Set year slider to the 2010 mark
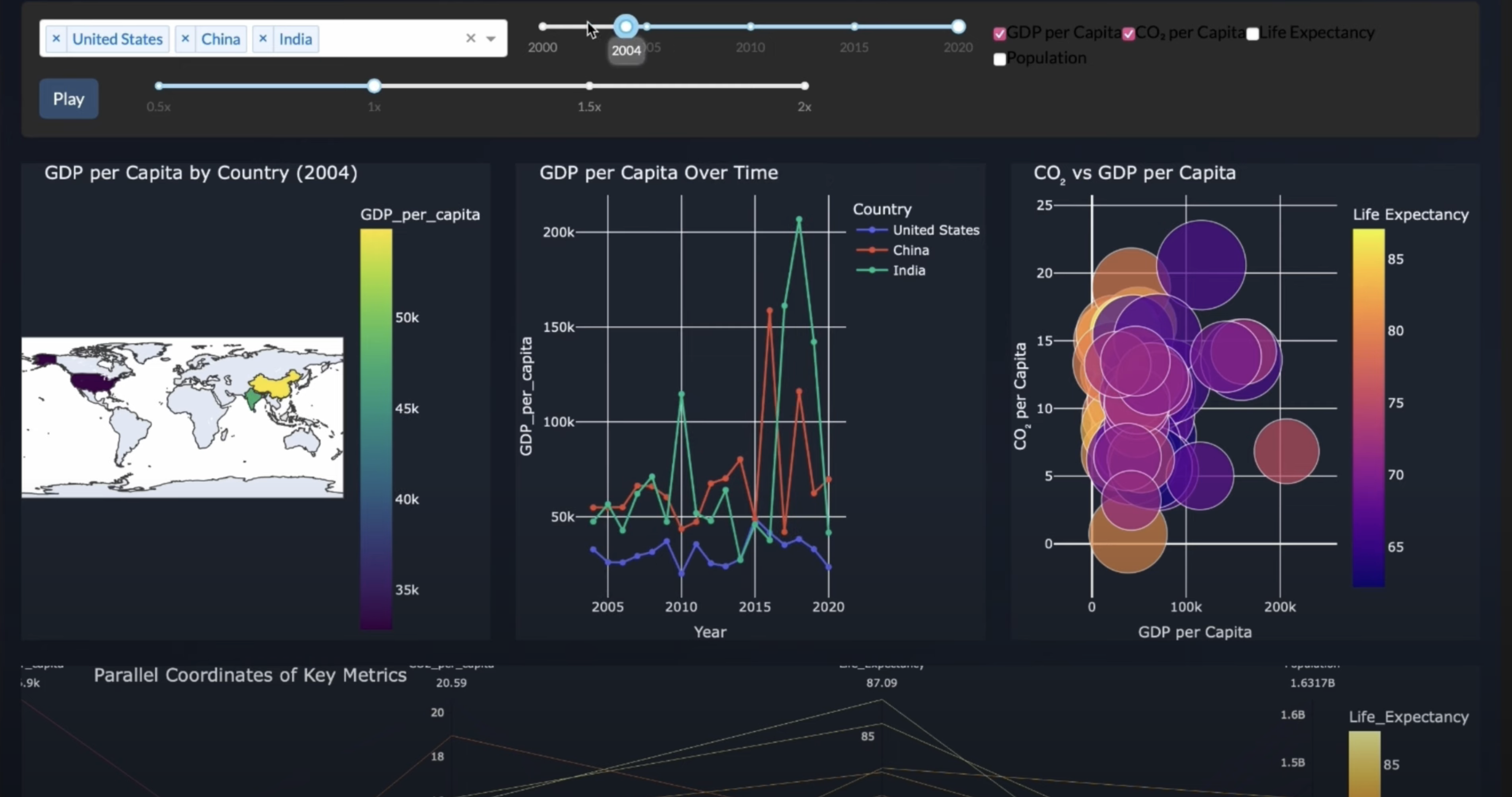This screenshot has width=1512, height=797. tap(750, 26)
